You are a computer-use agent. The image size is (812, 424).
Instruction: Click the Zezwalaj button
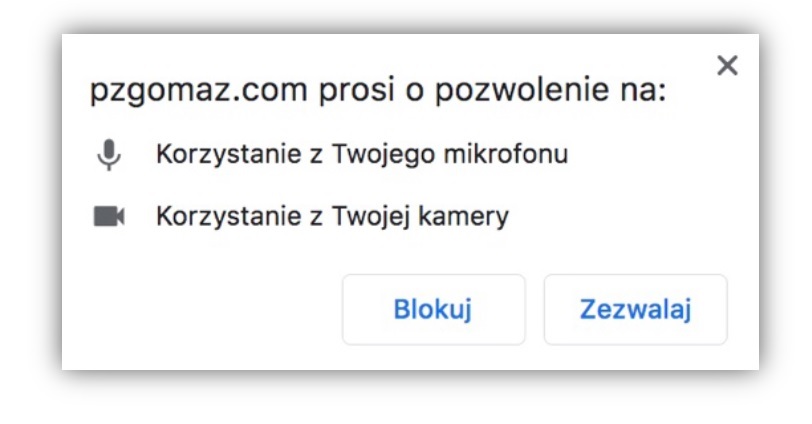(x=636, y=310)
